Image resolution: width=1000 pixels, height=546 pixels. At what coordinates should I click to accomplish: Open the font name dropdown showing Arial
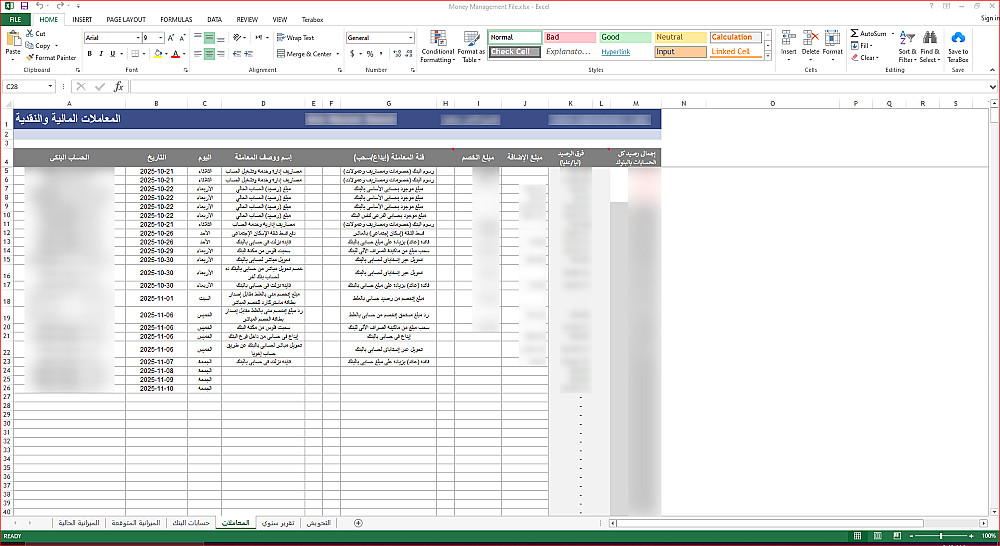(137, 38)
